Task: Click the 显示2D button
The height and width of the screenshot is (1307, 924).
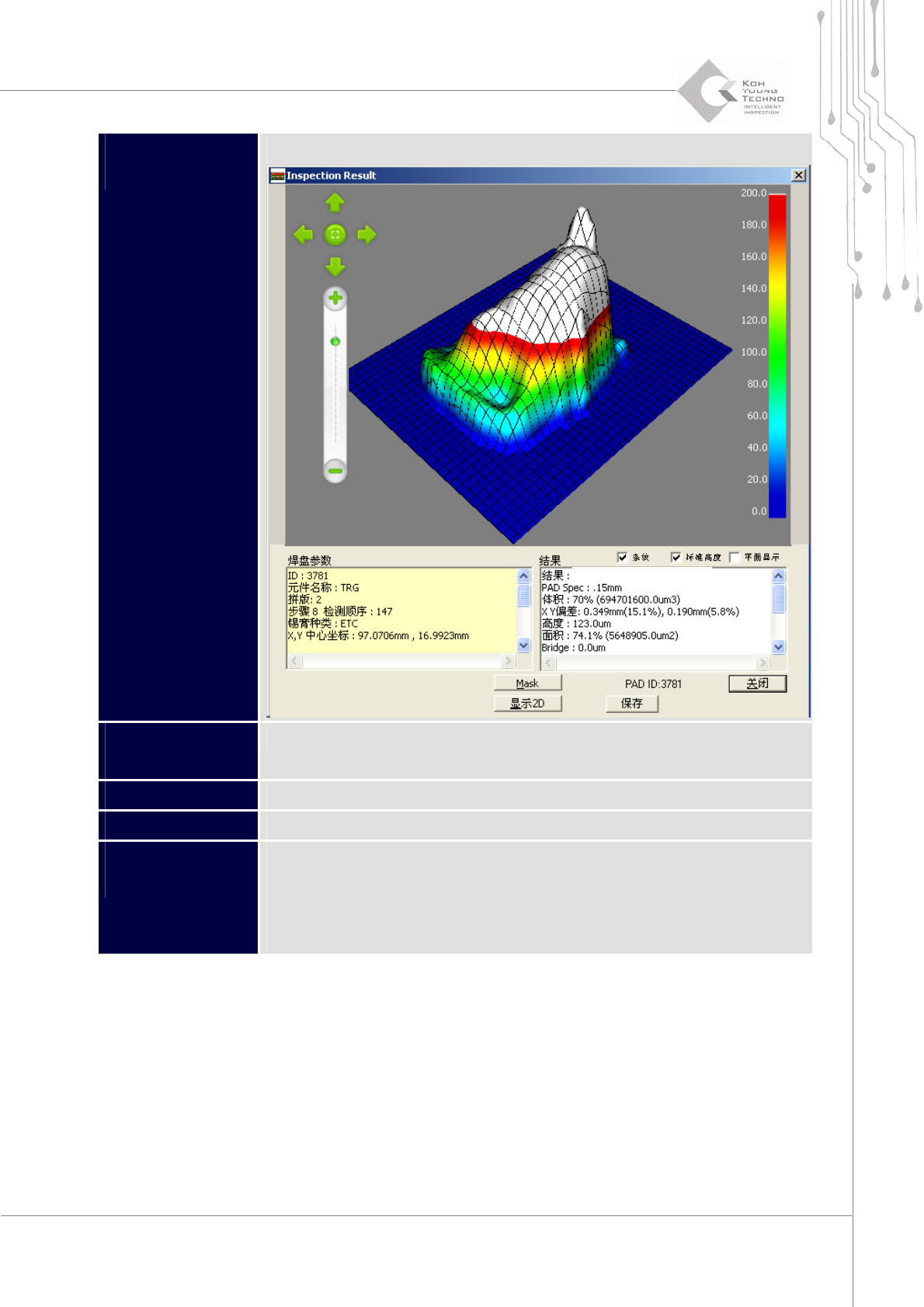Action: [528, 704]
